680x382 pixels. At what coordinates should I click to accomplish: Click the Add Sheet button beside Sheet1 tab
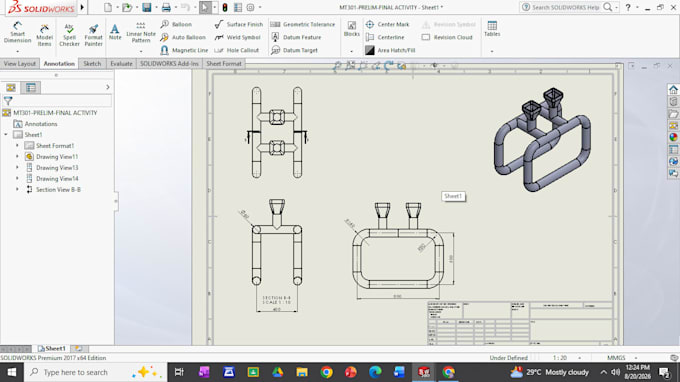(79, 349)
